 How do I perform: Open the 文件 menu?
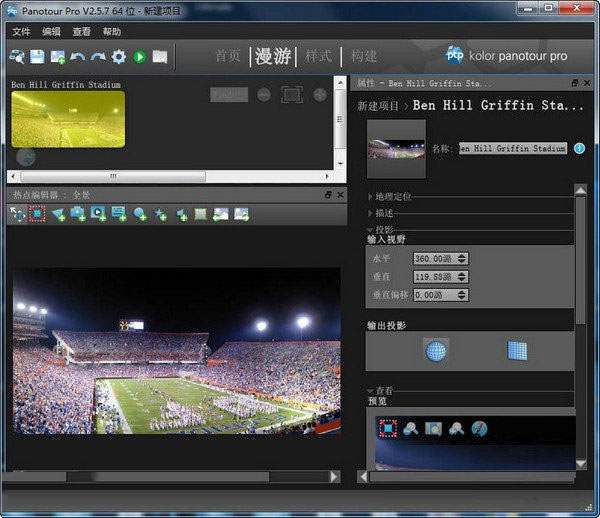(x=21, y=31)
